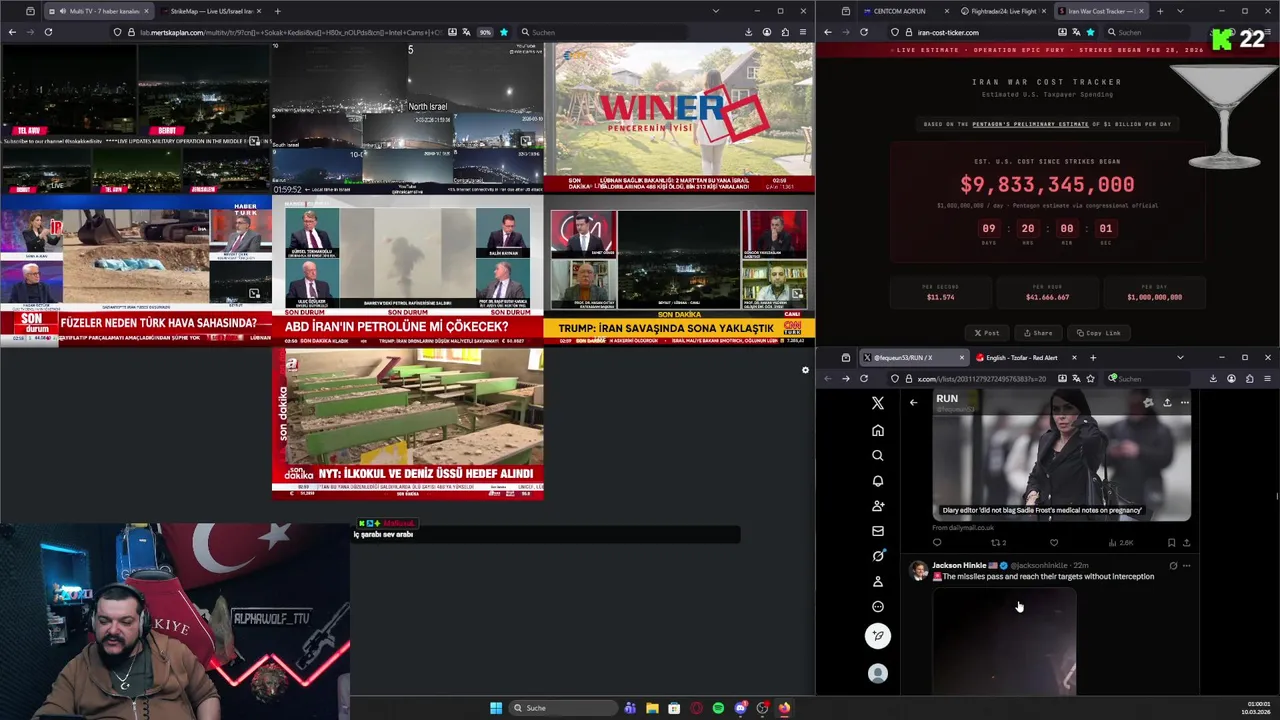Click the Post button on cost tracker
This screenshot has height=720, width=1280.
tap(987, 333)
